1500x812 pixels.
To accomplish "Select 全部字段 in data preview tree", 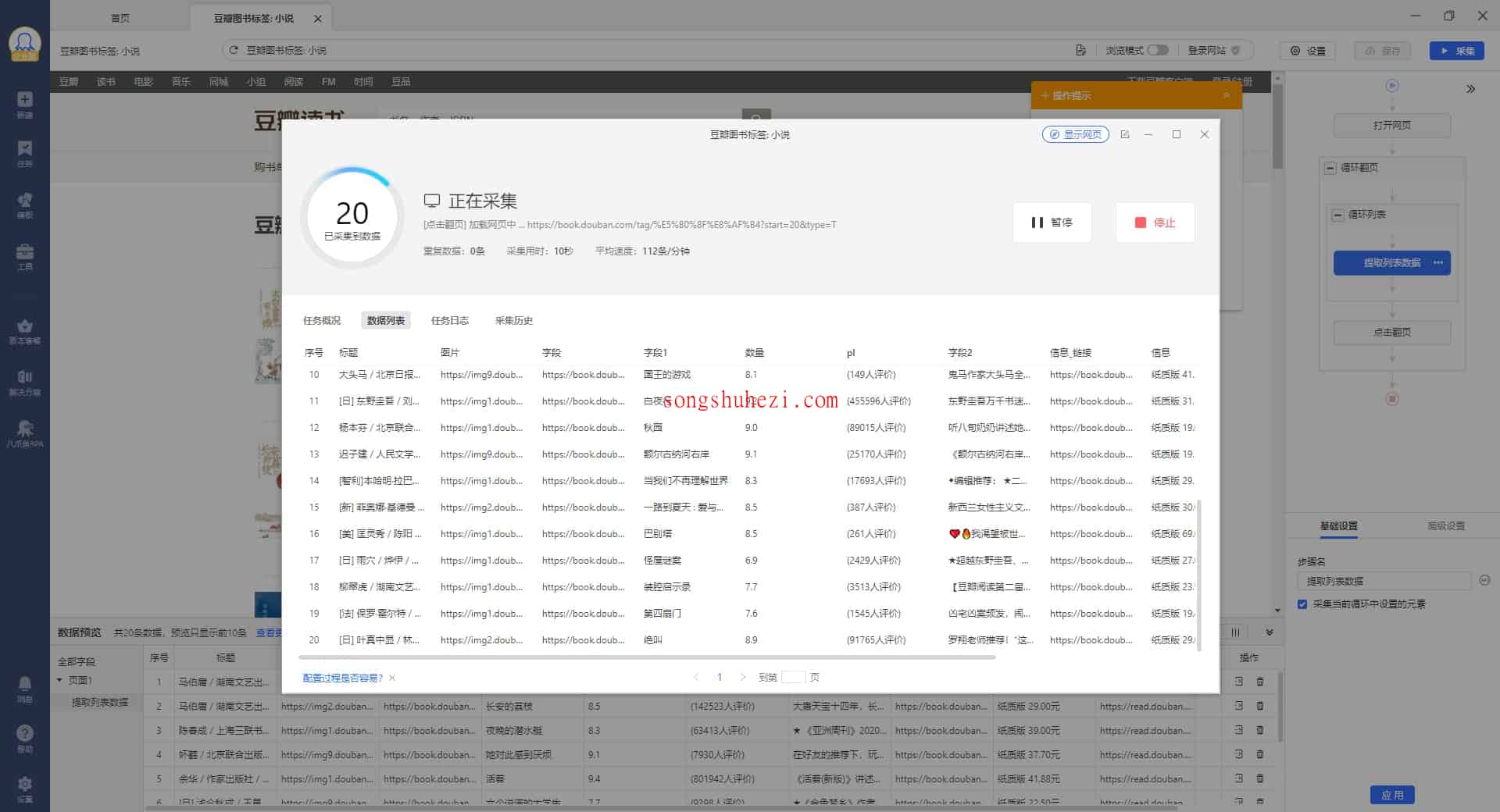I will click(77, 661).
